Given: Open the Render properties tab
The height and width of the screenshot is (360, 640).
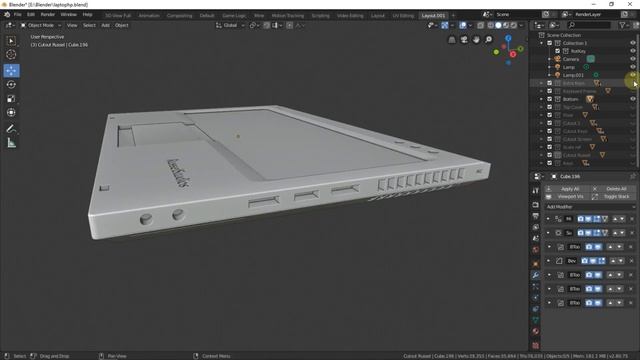Looking at the screenshot, I should tap(536, 204).
